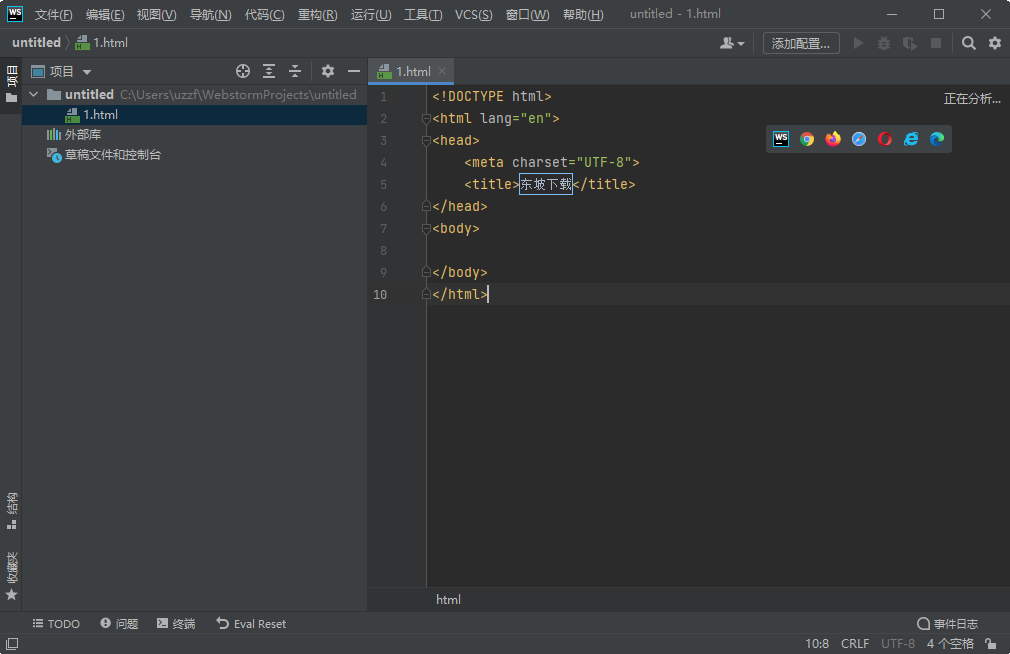1010x654 pixels.
Task: Click the Run with coverage icon
Action: pos(910,43)
